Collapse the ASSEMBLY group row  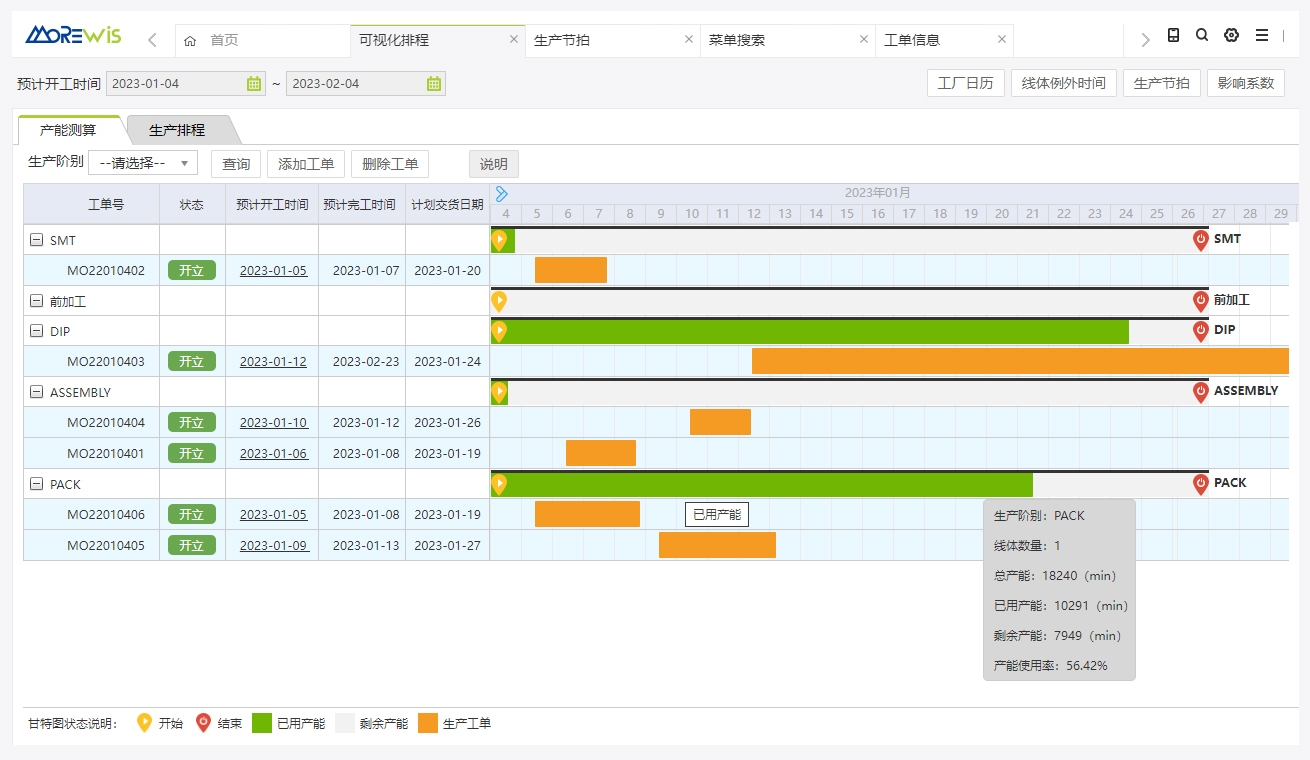(x=37, y=393)
